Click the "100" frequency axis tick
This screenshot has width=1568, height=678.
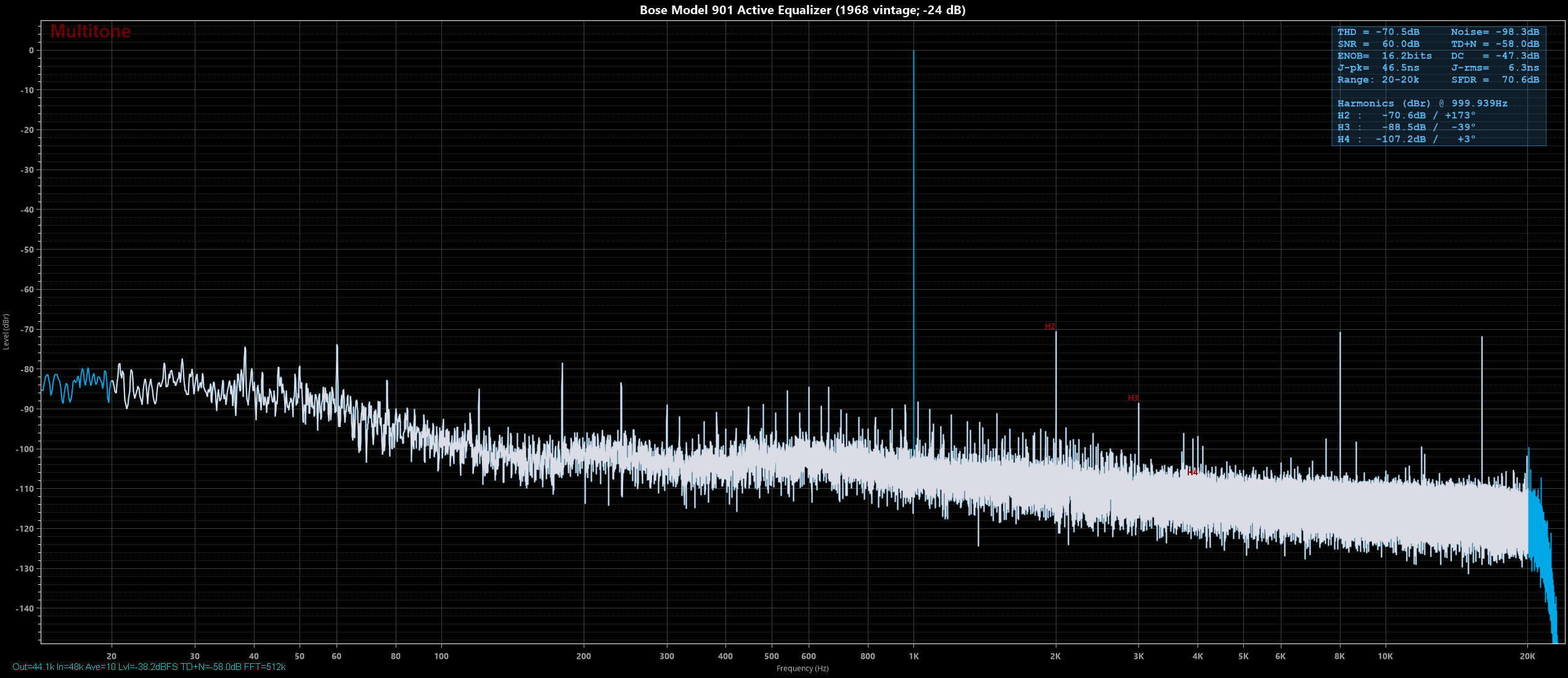(441, 656)
